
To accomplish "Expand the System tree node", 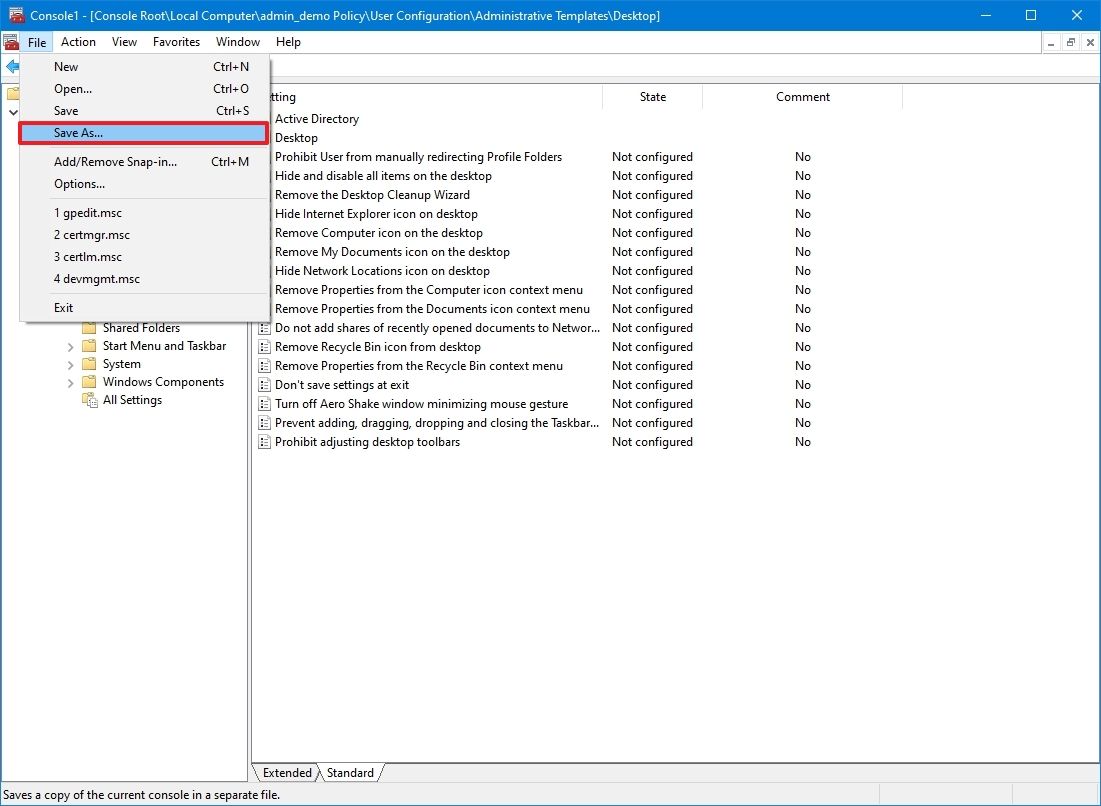I will (70, 363).
